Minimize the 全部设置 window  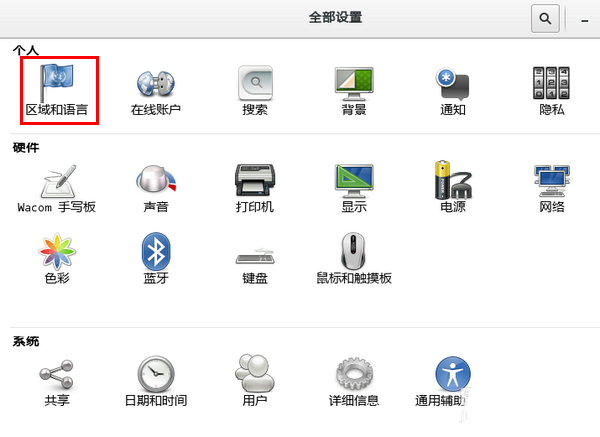click(584, 21)
